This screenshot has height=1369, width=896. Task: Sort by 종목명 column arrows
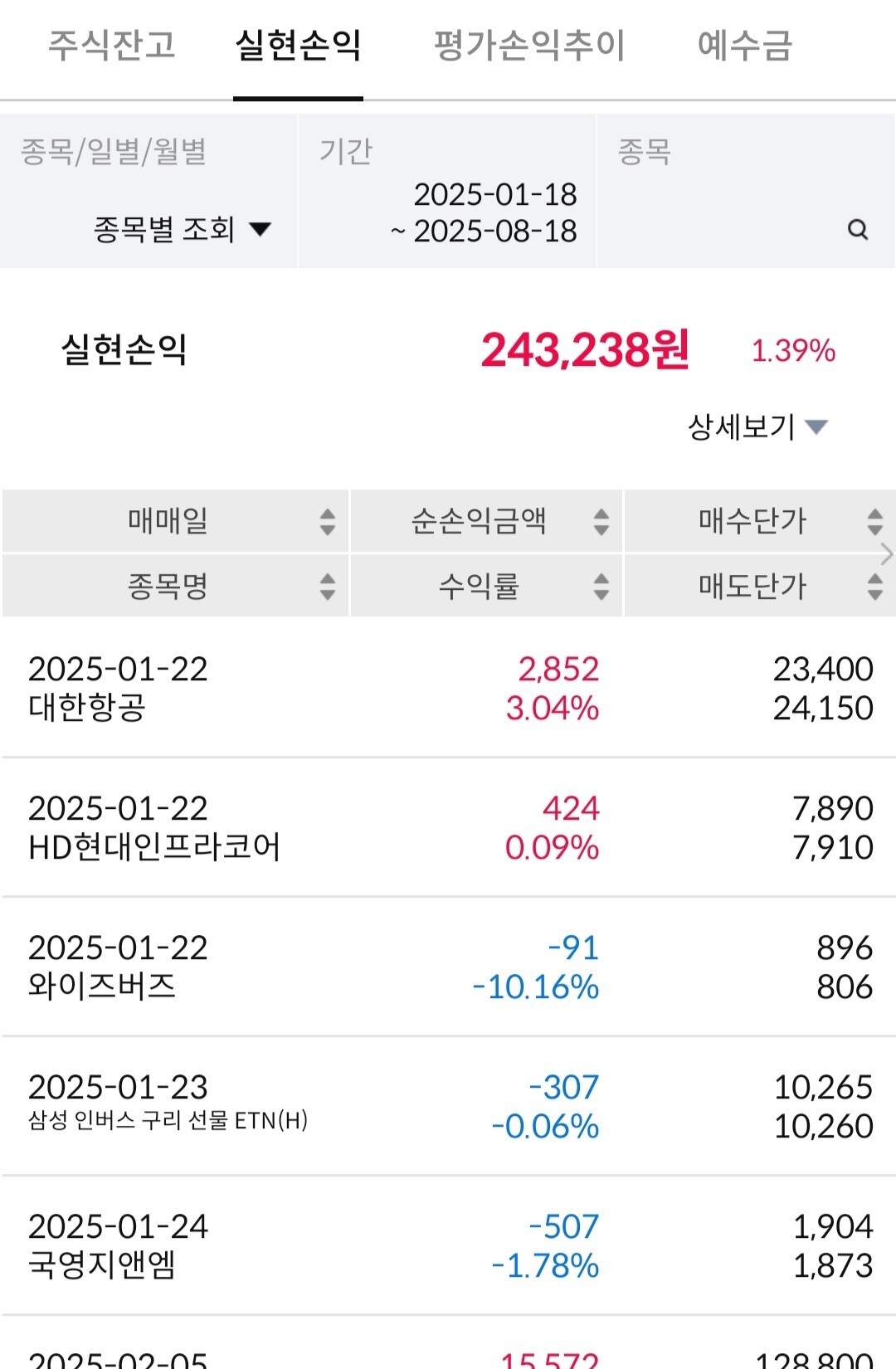pos(328,587)
